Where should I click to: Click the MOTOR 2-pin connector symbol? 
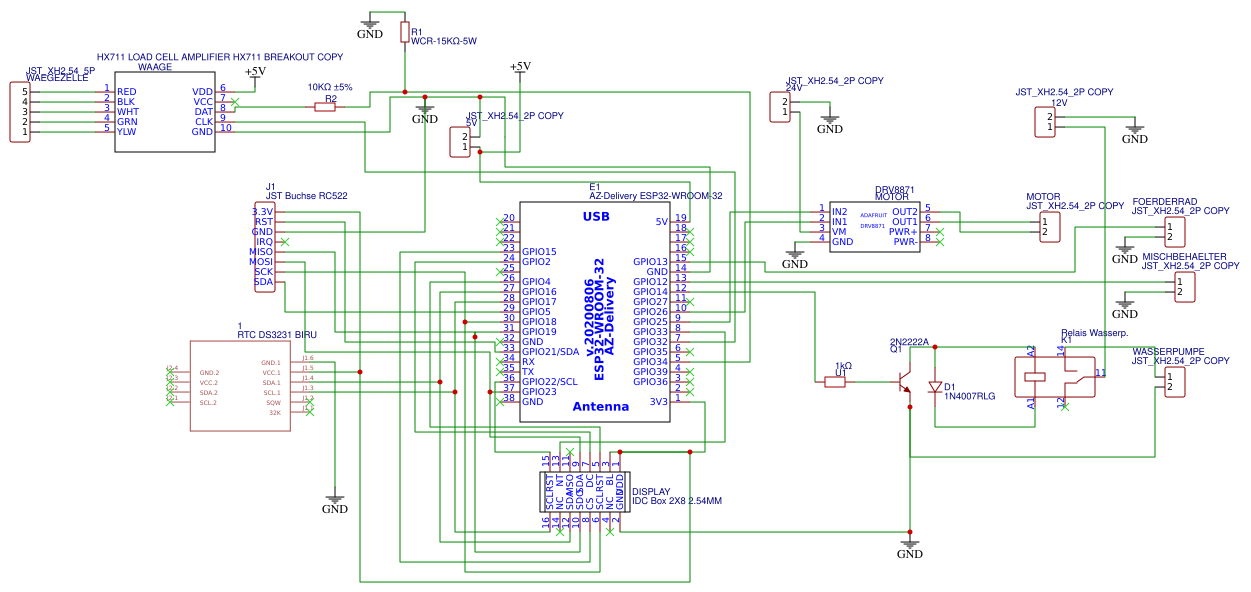click(x=1049, y=227)
